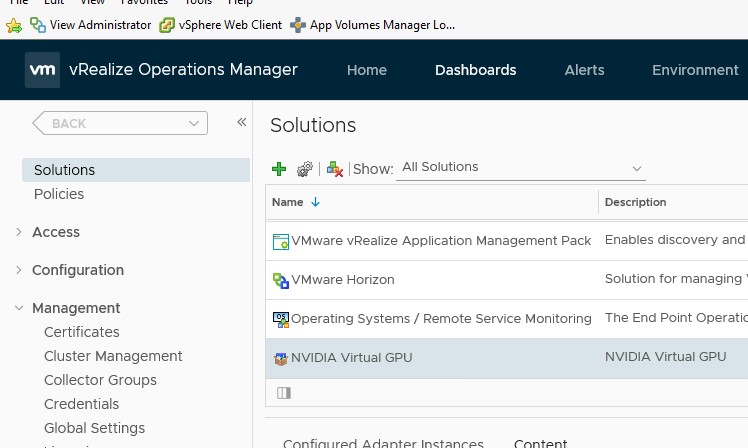
Task: Click the column chooser icon below the table
Action: [x=284, y=393]
